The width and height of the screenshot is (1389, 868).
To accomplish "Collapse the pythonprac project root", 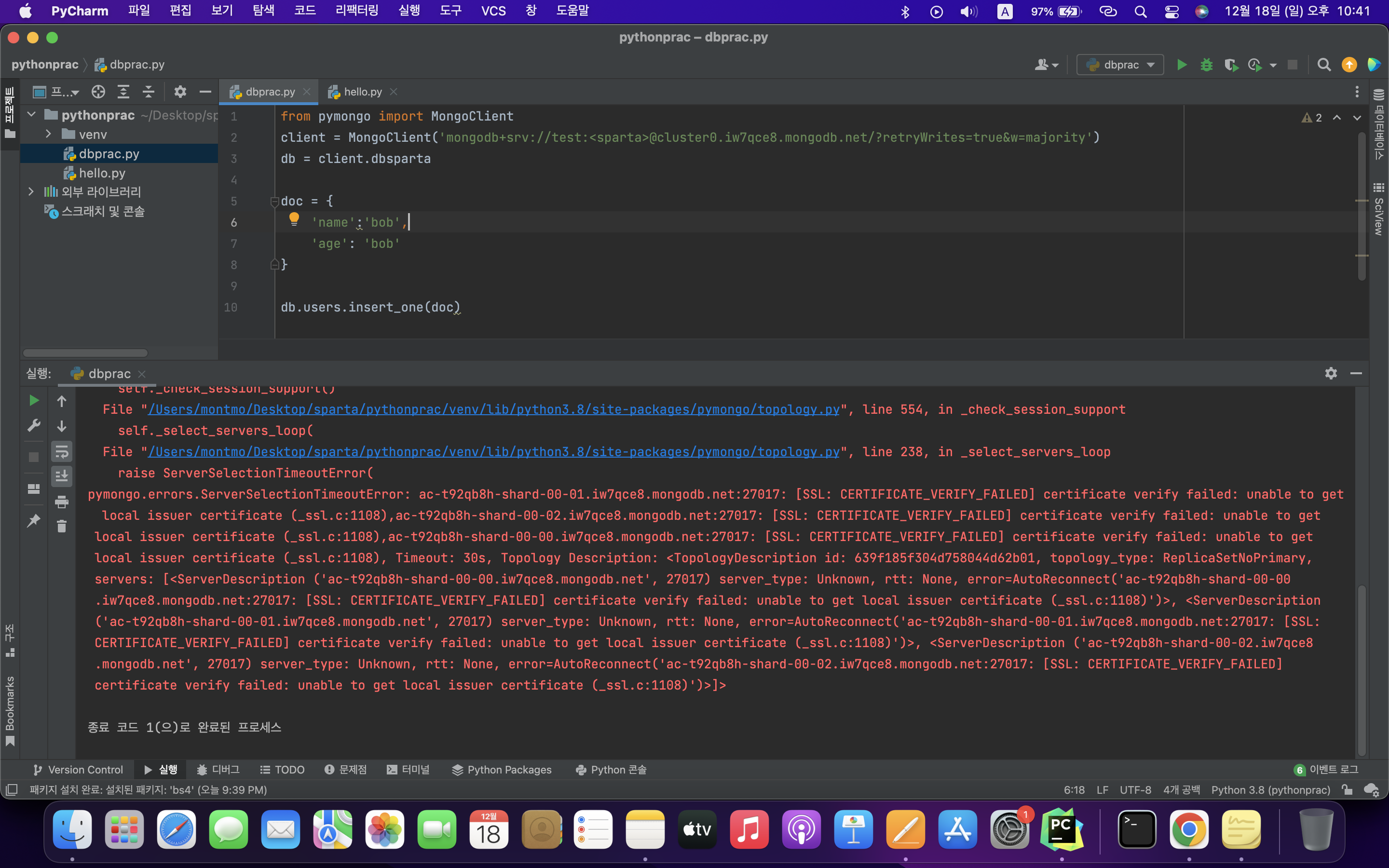I will click(x=31, y=115).
